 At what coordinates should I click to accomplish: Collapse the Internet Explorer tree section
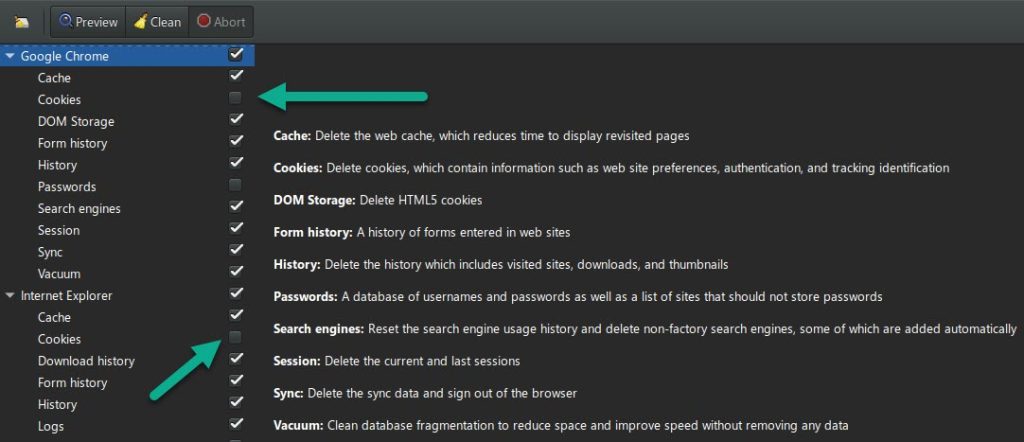[10, 296]
